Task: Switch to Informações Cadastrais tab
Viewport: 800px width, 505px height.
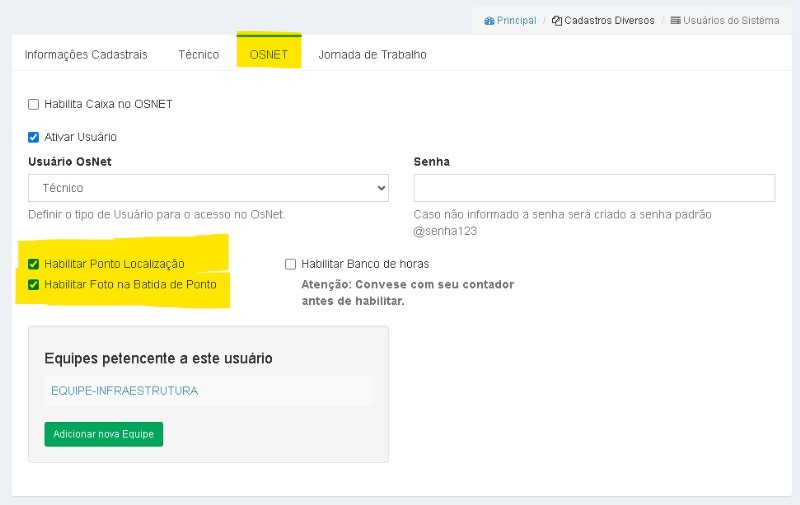Action: point(86,55)
